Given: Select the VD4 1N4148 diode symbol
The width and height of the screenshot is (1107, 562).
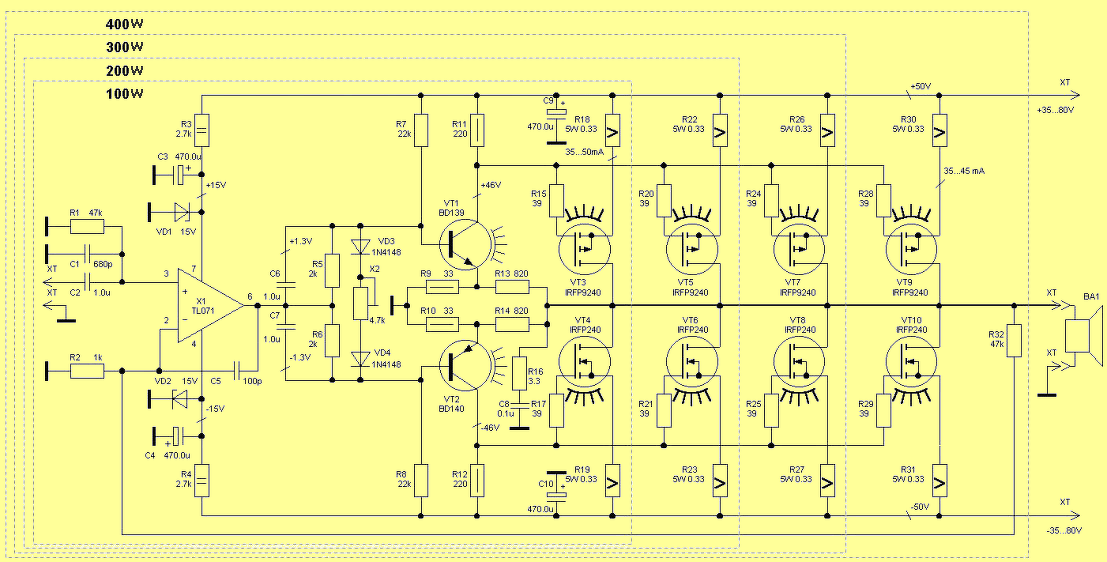Looking at the screenshot, I should 361,358.
